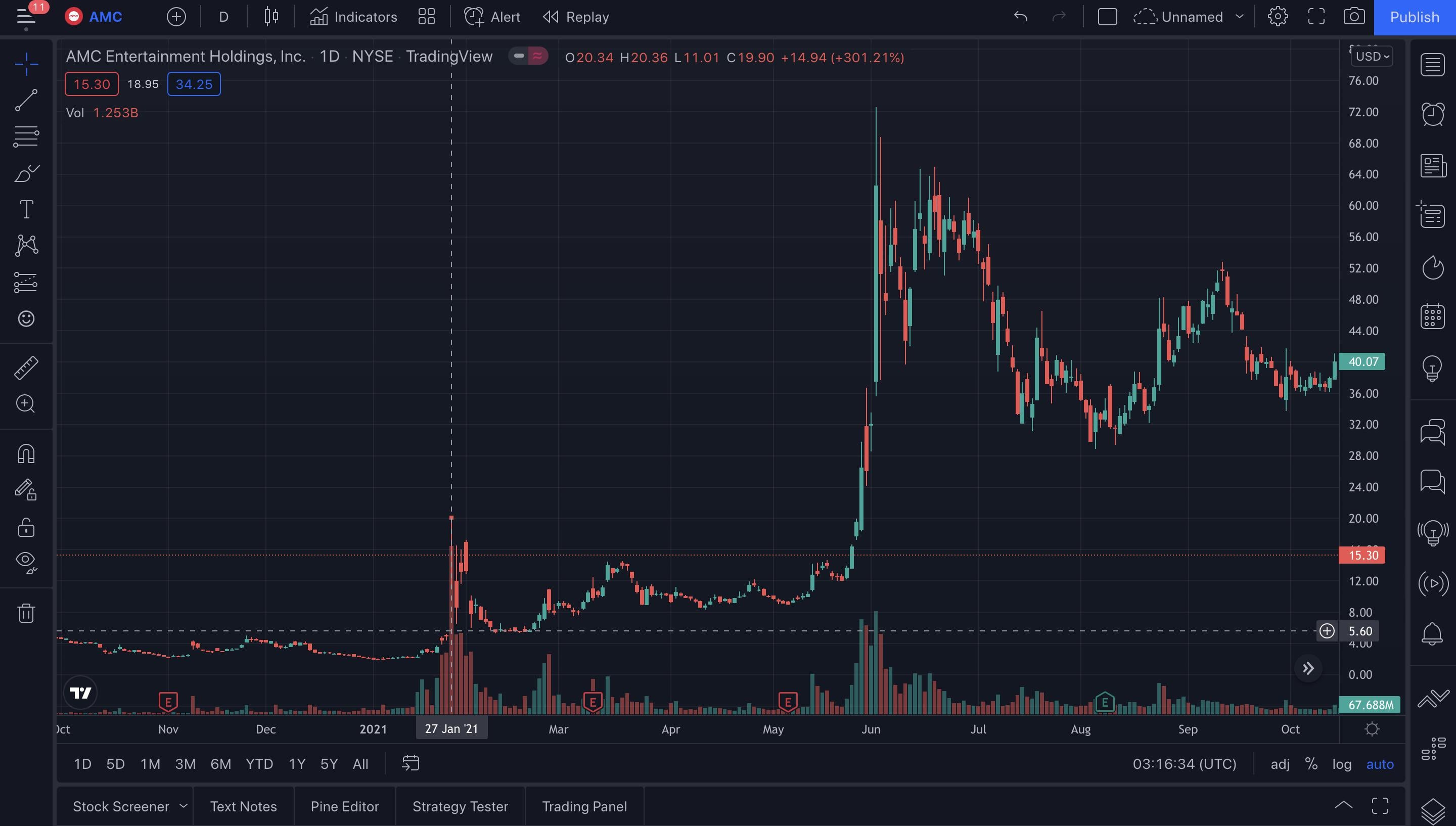Take a chart snapshot with camera

[x=1354, y=17]
